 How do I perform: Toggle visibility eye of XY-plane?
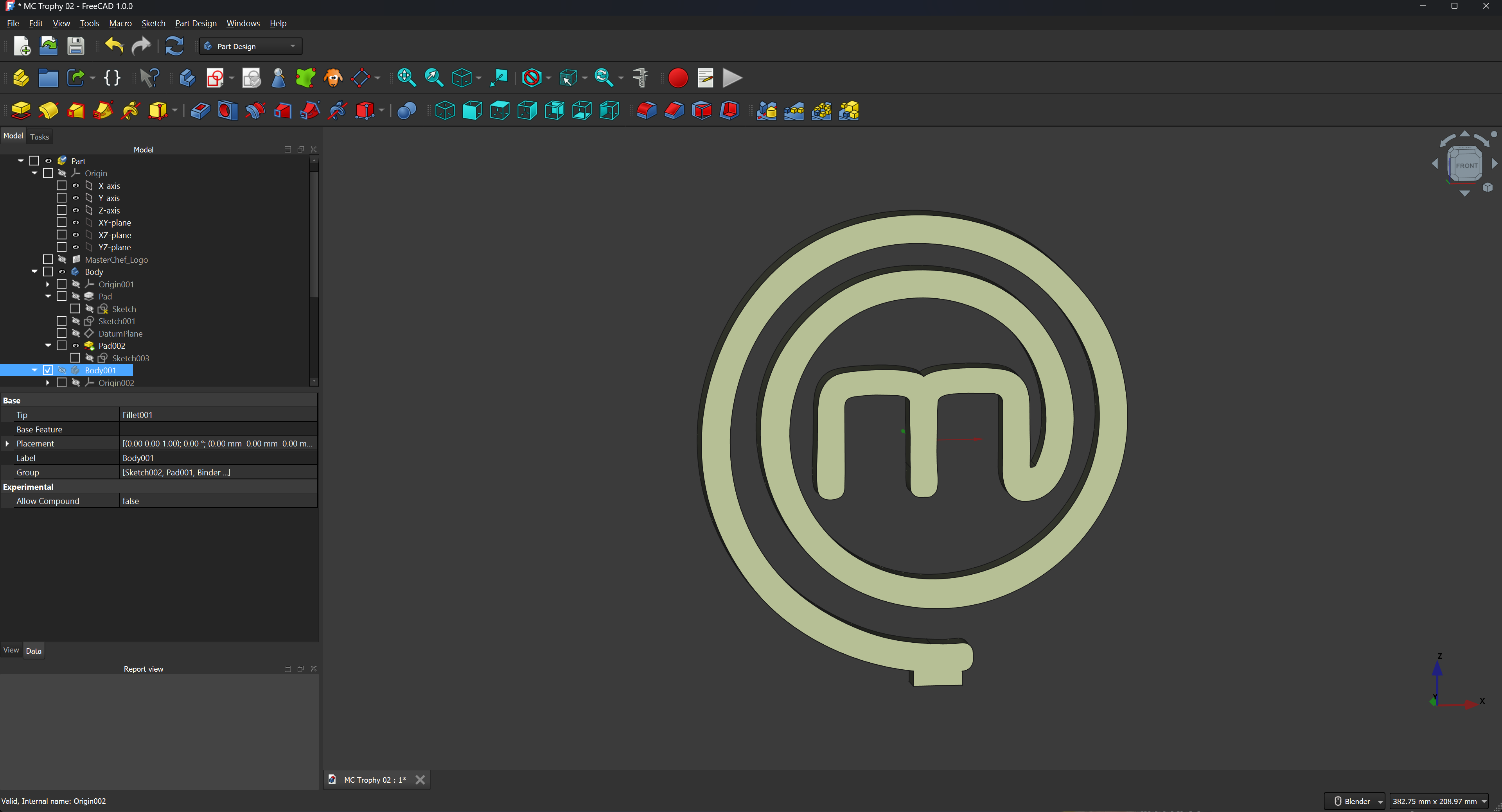point(75,222)
